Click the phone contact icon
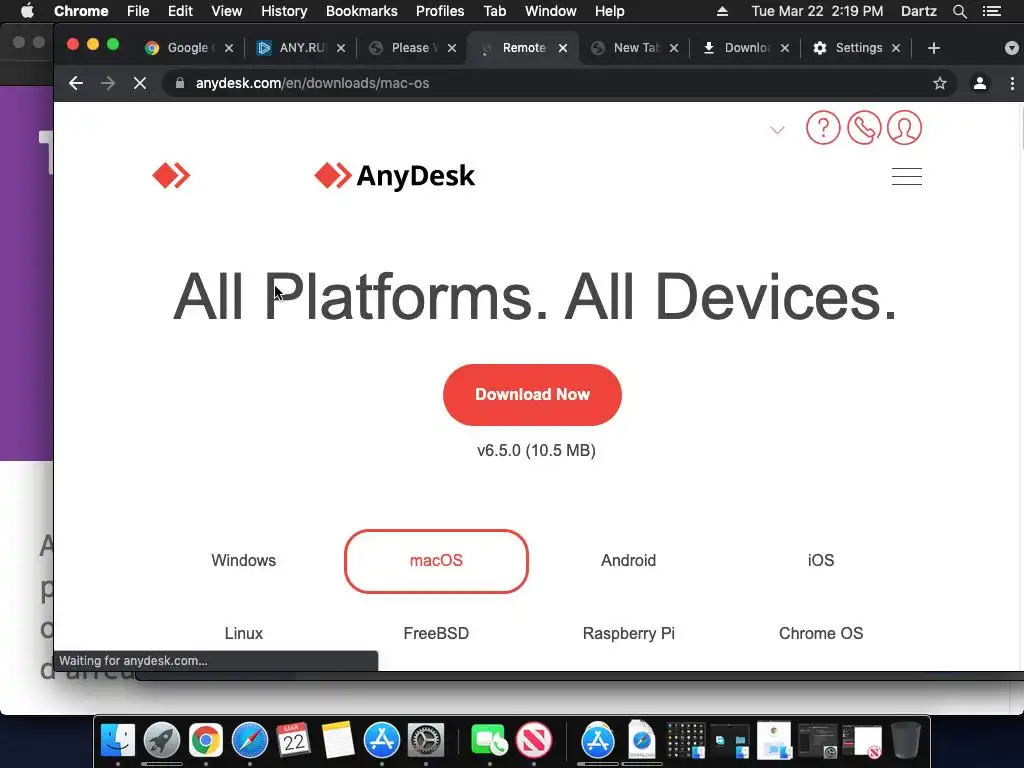Image resolution: width=1024 pixels, height=768 pixels. (x=864, y=127)
